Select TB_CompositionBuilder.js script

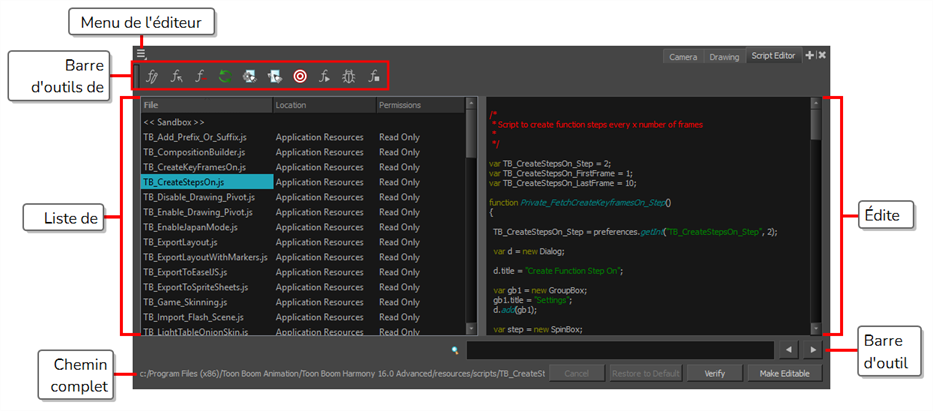(x=194, y=152)
